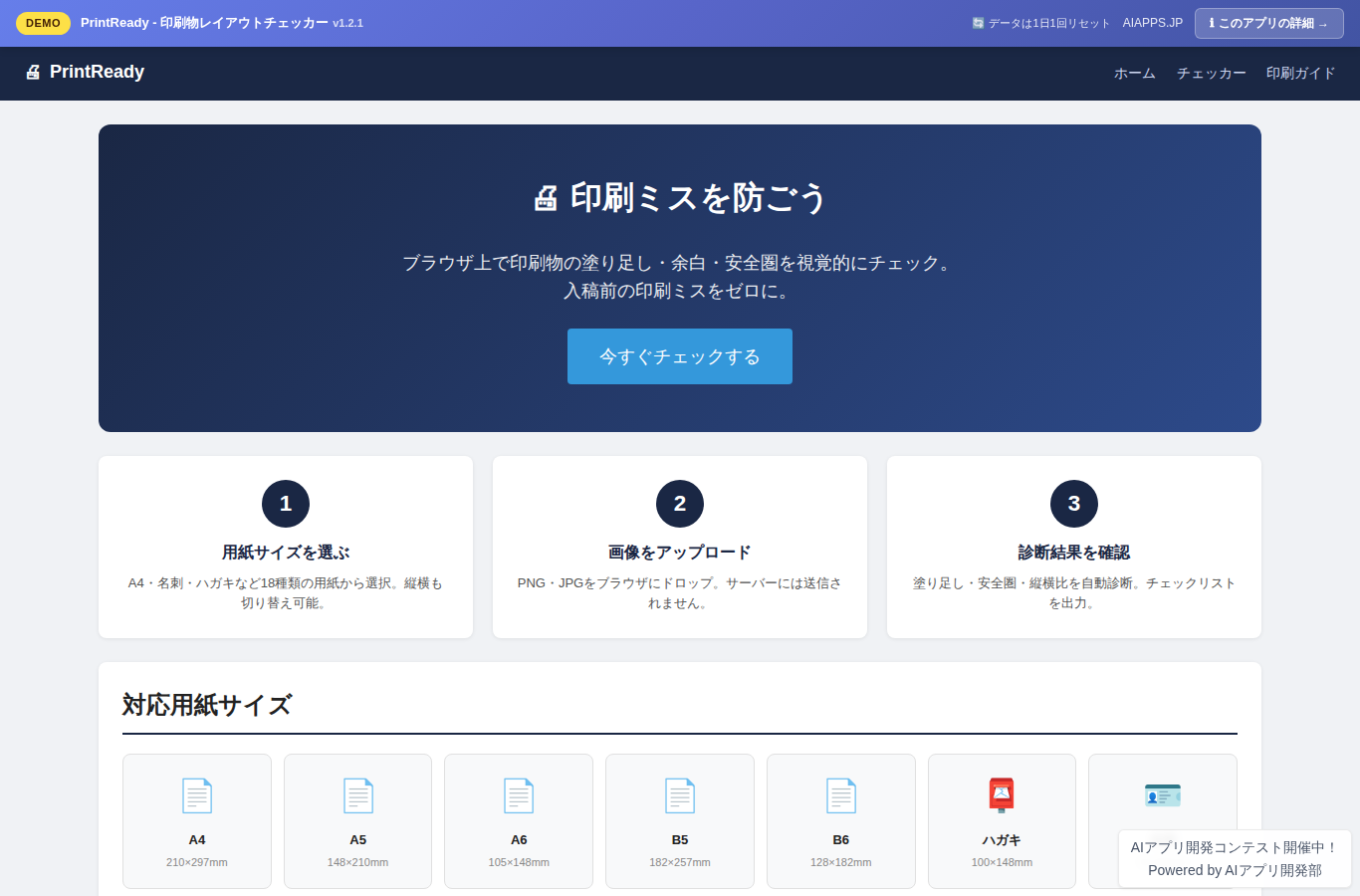Click the 今すぐチェックする button

tap(680, 356)
